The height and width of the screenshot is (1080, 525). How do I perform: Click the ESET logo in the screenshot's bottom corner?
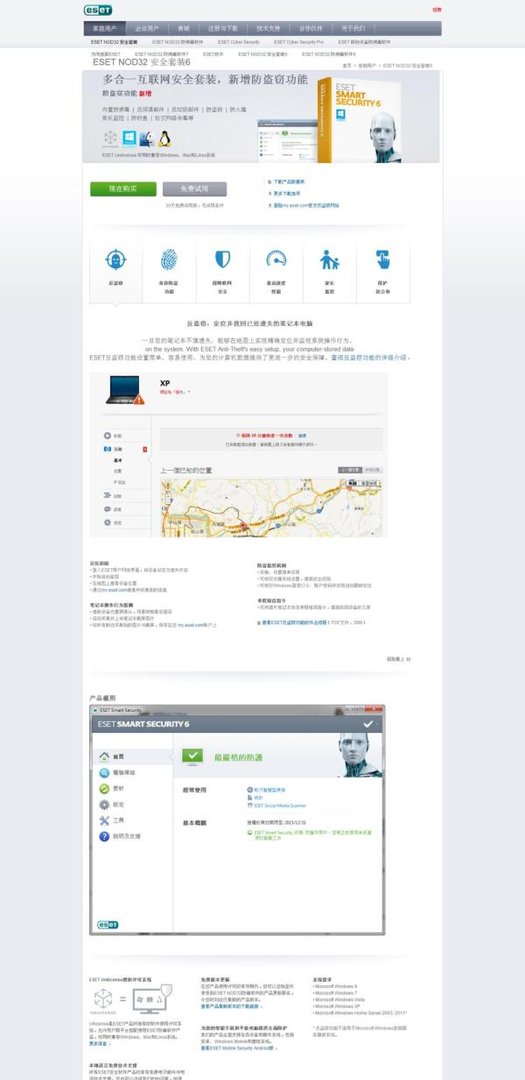[107, 924]
